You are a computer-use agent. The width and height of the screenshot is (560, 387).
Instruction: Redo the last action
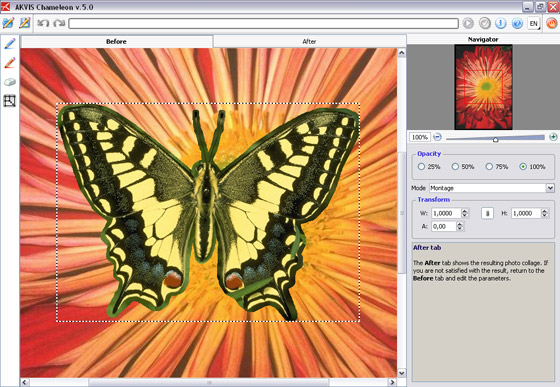point(59,23)
